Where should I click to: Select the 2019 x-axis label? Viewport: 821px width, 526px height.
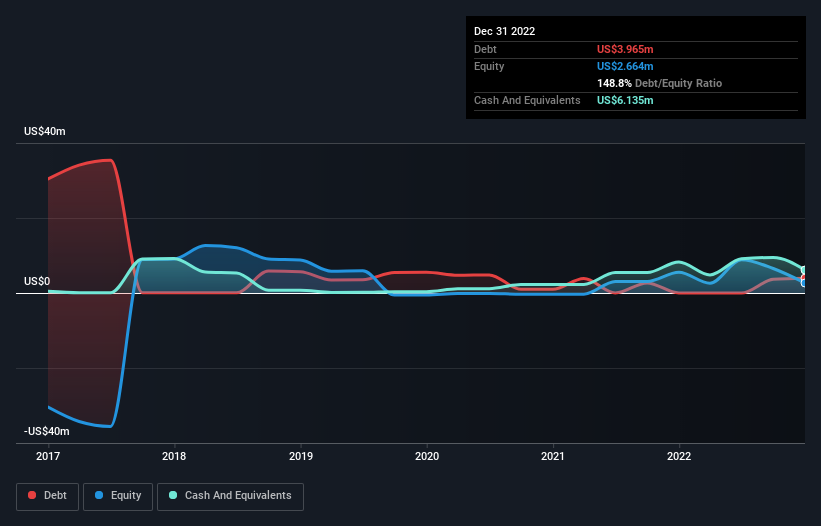point(301,456)
